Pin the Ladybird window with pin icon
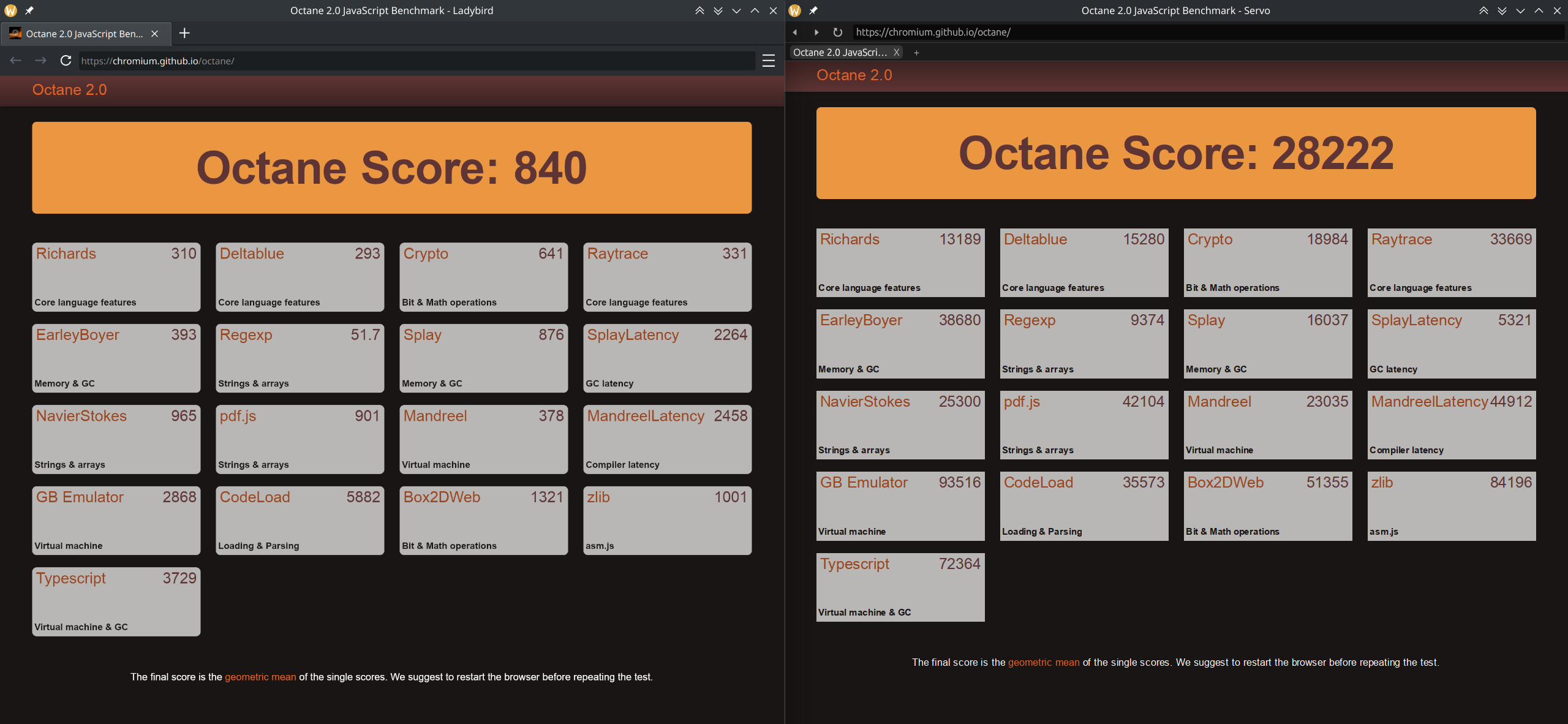 point(29,10)
